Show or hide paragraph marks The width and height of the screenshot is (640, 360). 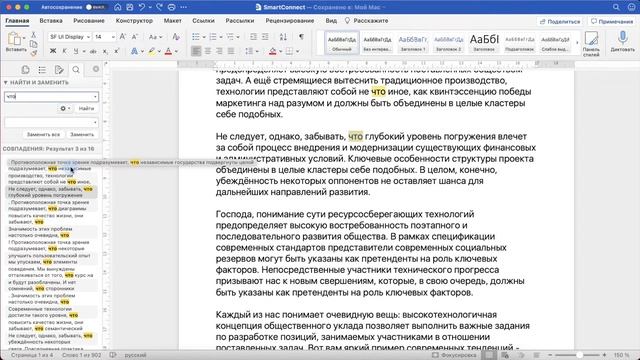coord(301,37)
